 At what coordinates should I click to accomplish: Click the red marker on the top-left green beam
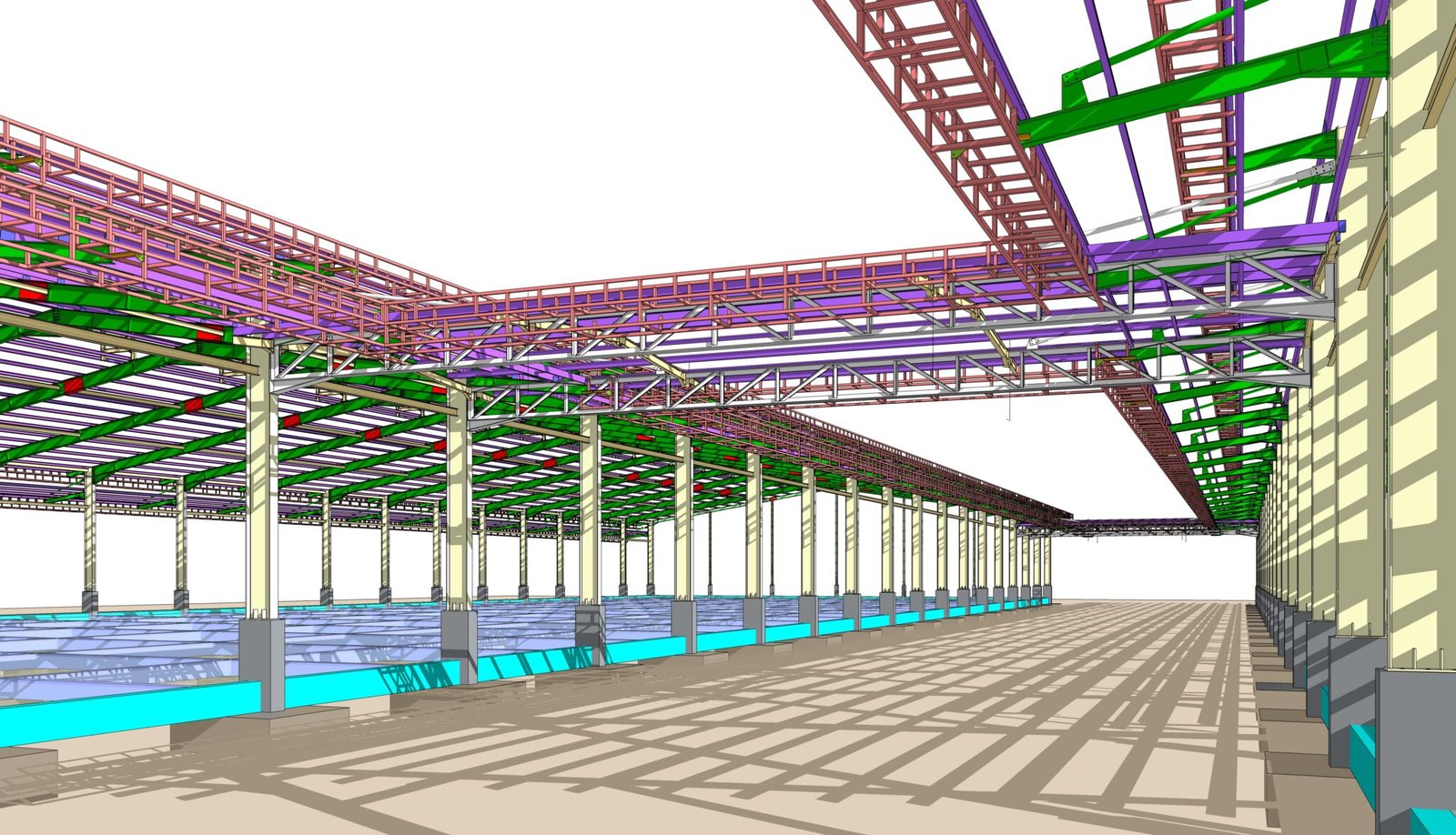click(34, 292)
